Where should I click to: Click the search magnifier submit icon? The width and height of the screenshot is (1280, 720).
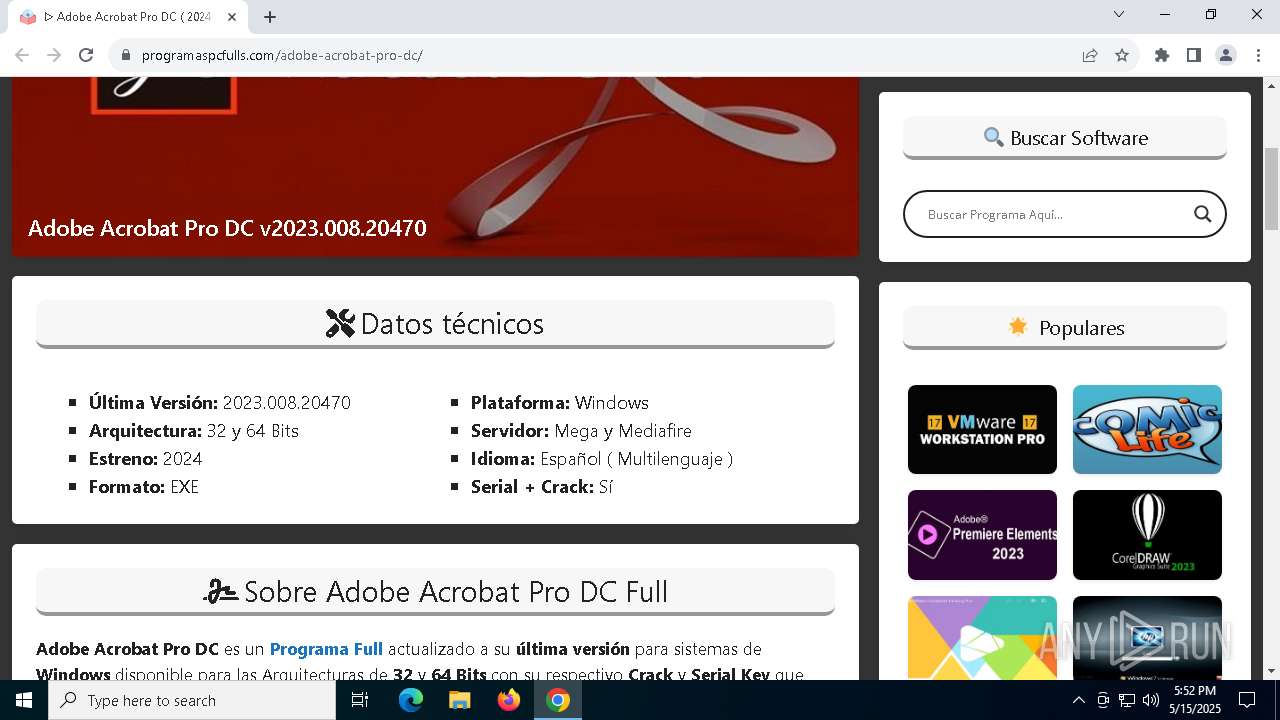(x=1202, y=214)
